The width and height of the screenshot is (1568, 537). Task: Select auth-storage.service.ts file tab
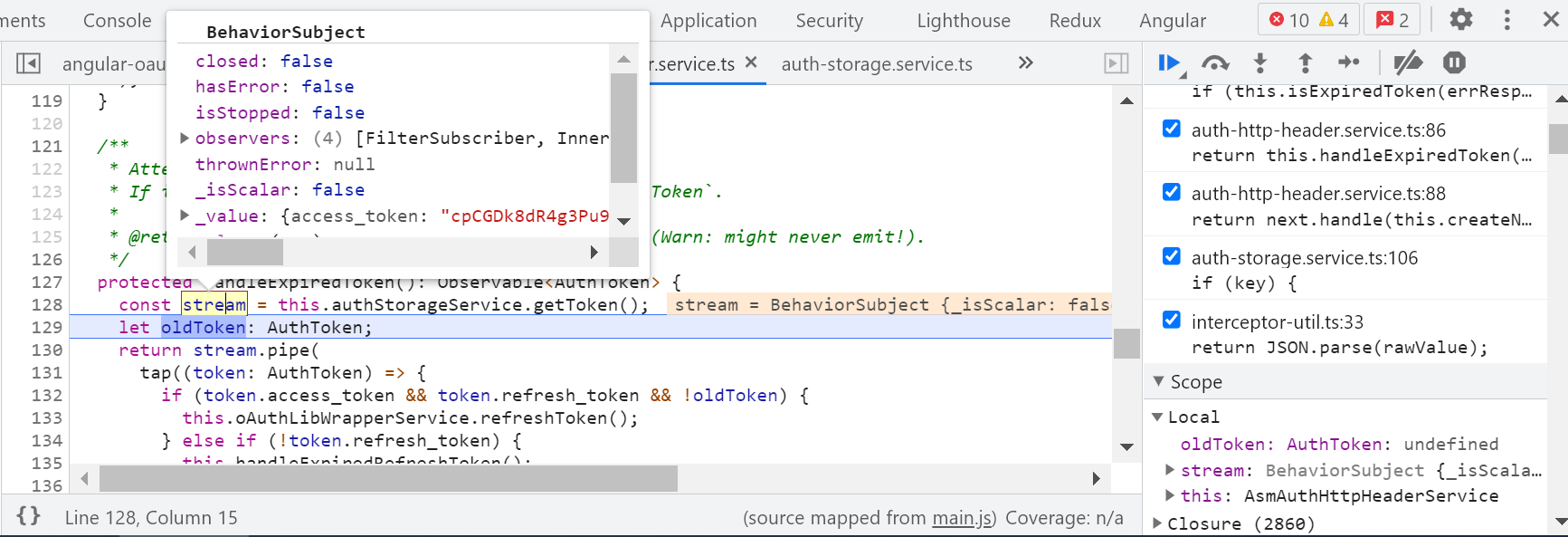point(877,63)
